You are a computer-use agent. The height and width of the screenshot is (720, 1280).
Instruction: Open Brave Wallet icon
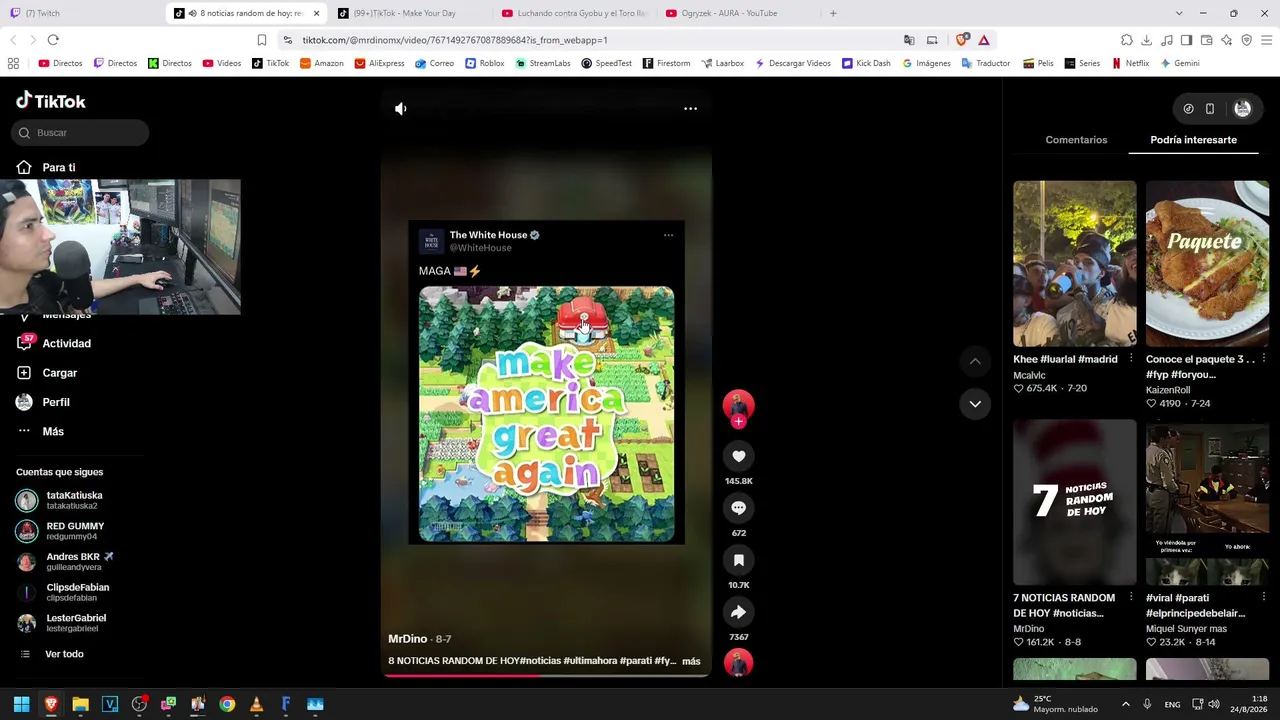(1206, 40)
